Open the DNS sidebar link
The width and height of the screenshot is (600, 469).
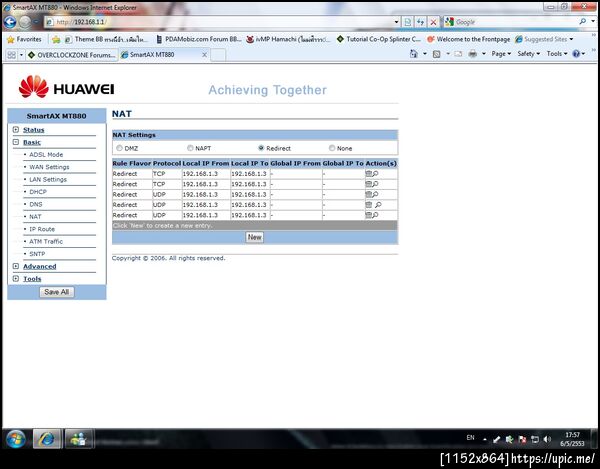[x=36, y=204]
